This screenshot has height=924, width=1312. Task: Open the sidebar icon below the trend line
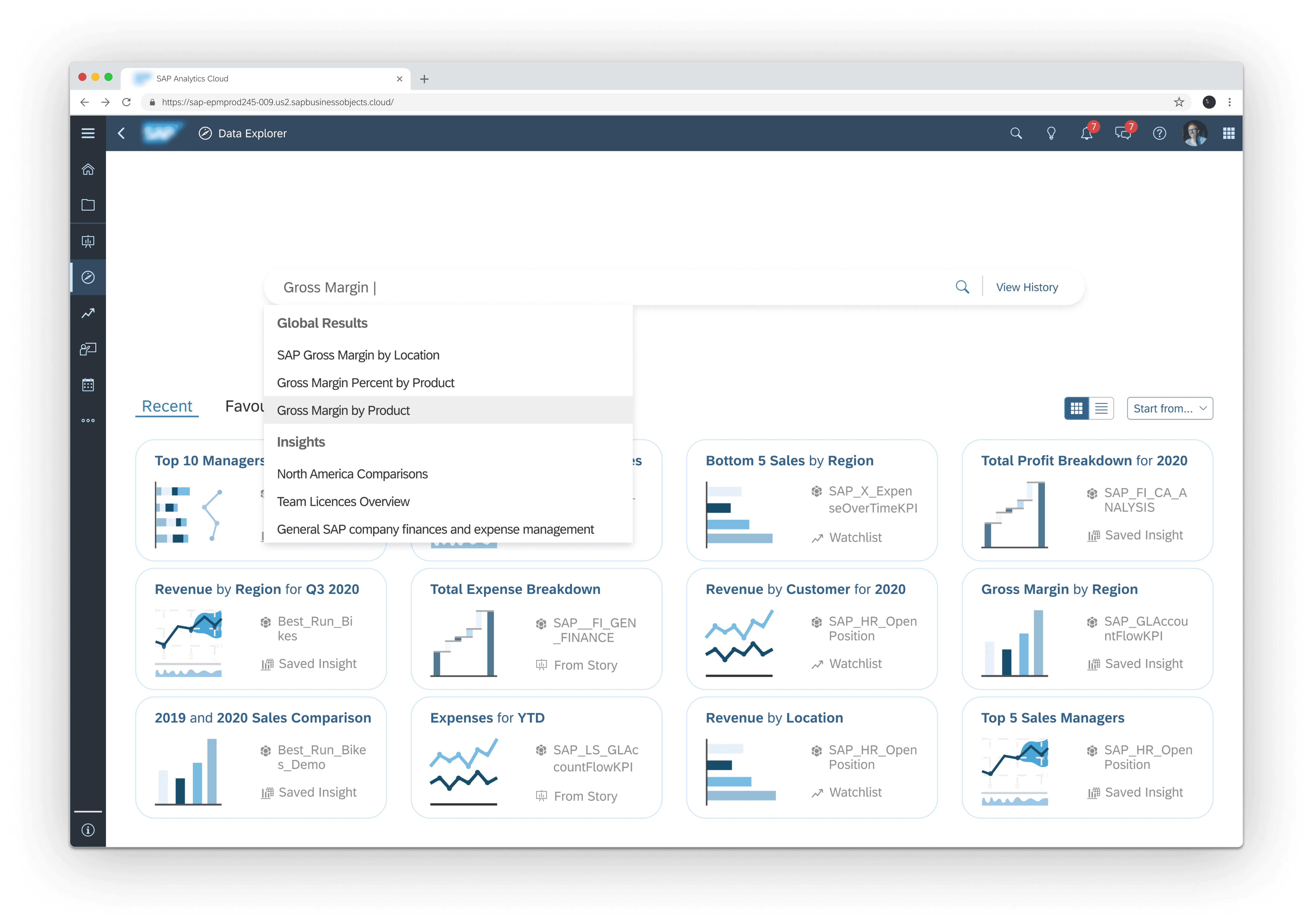point(88,349)
